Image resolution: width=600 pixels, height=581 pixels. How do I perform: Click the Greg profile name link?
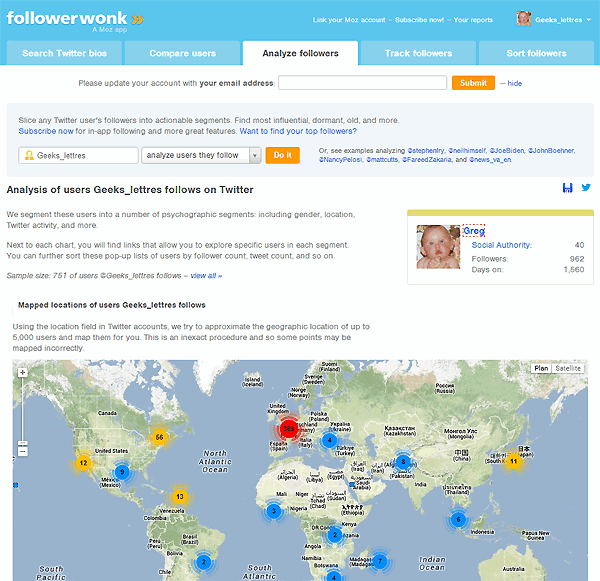[474, 230]
